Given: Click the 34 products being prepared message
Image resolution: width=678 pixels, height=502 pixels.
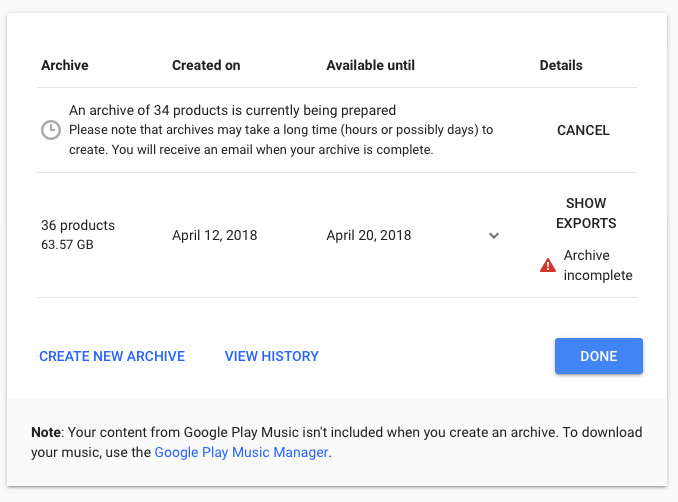Looking at the screenshot, I should coord(232,110).
